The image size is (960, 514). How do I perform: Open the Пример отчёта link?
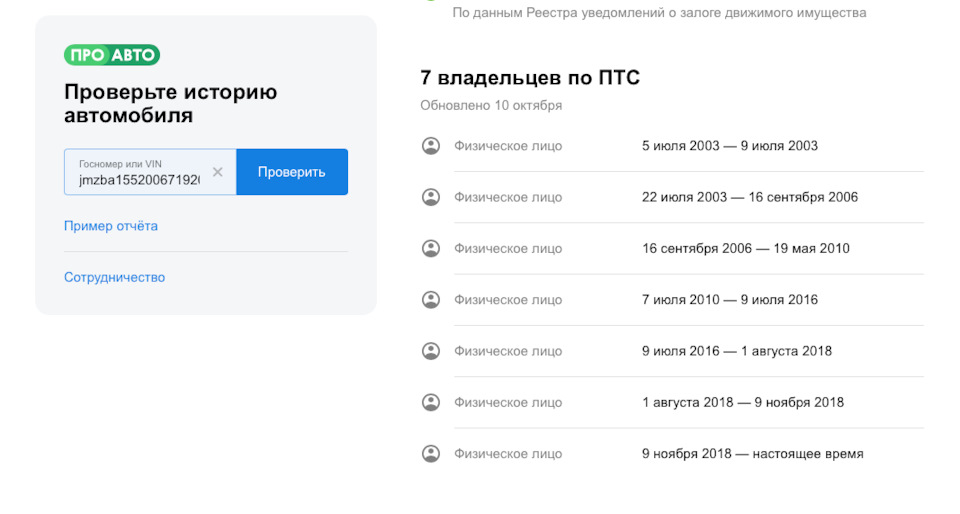click(111, 226)
